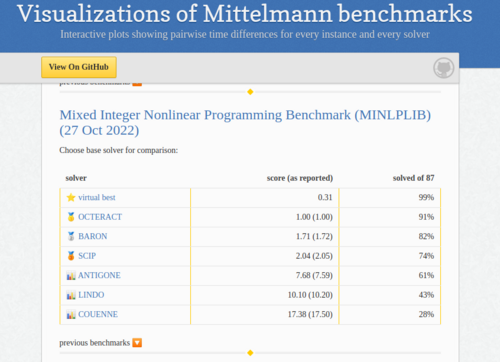Select ANTIGONE as base solver
The width and height of the screenshot is (500, 362).
click(x=99, y=275)
